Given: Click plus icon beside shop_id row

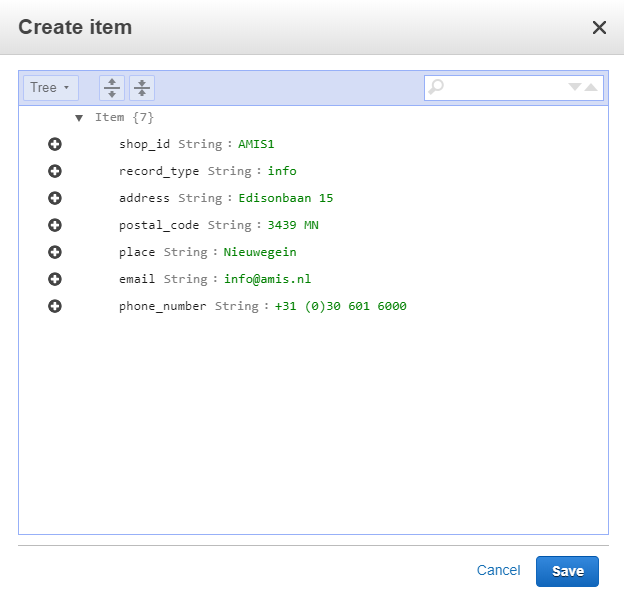Looking at the screenshot, I should pos(55,144).
